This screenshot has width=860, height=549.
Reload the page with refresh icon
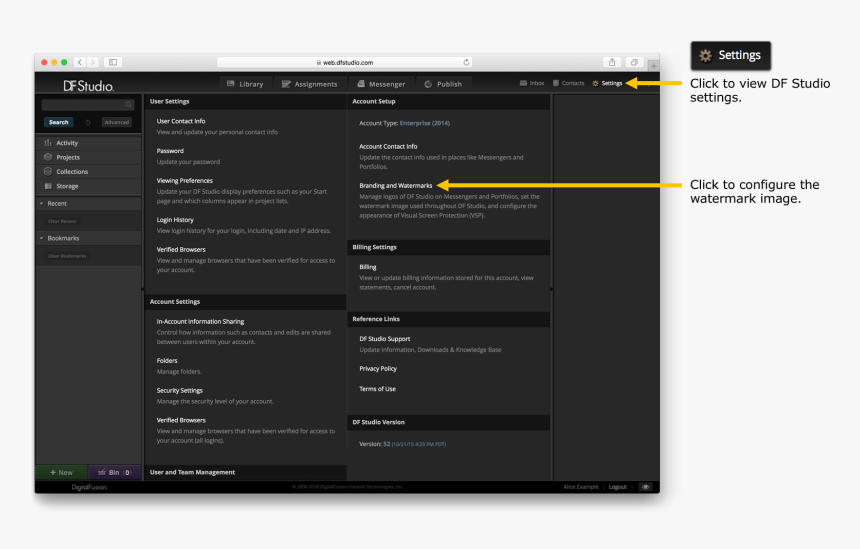(466, 63)
